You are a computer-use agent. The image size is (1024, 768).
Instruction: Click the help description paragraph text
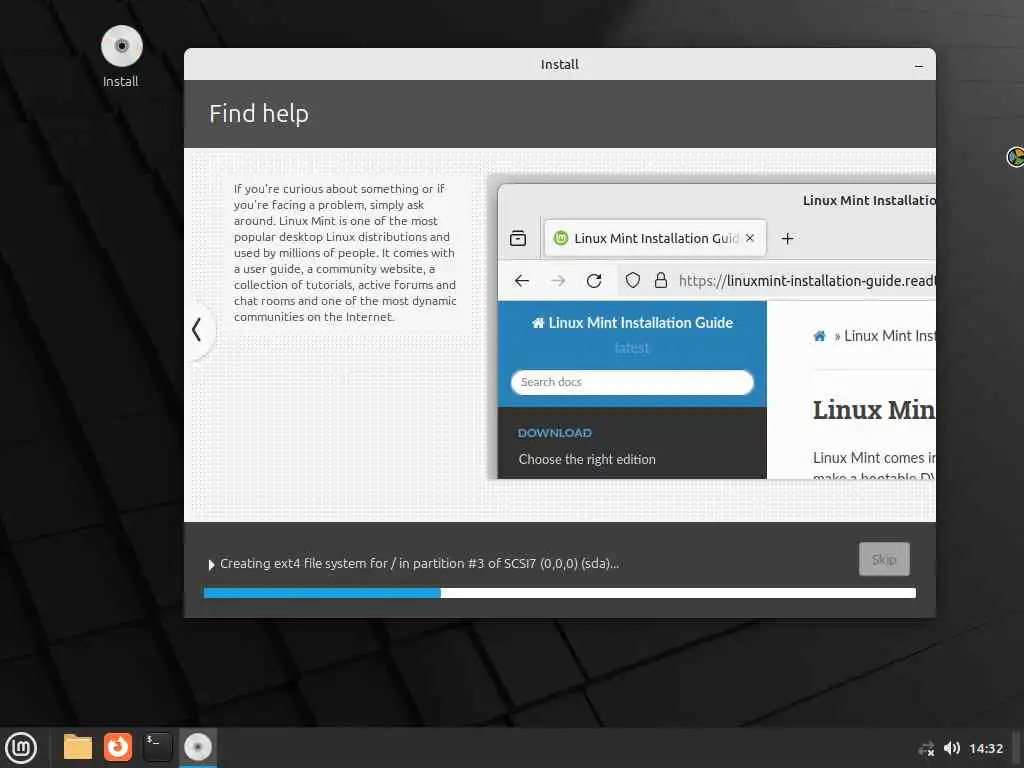click(345, 253)
